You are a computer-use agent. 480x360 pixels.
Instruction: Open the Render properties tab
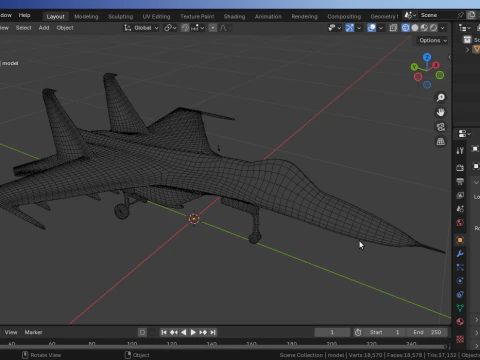point(460,168)
